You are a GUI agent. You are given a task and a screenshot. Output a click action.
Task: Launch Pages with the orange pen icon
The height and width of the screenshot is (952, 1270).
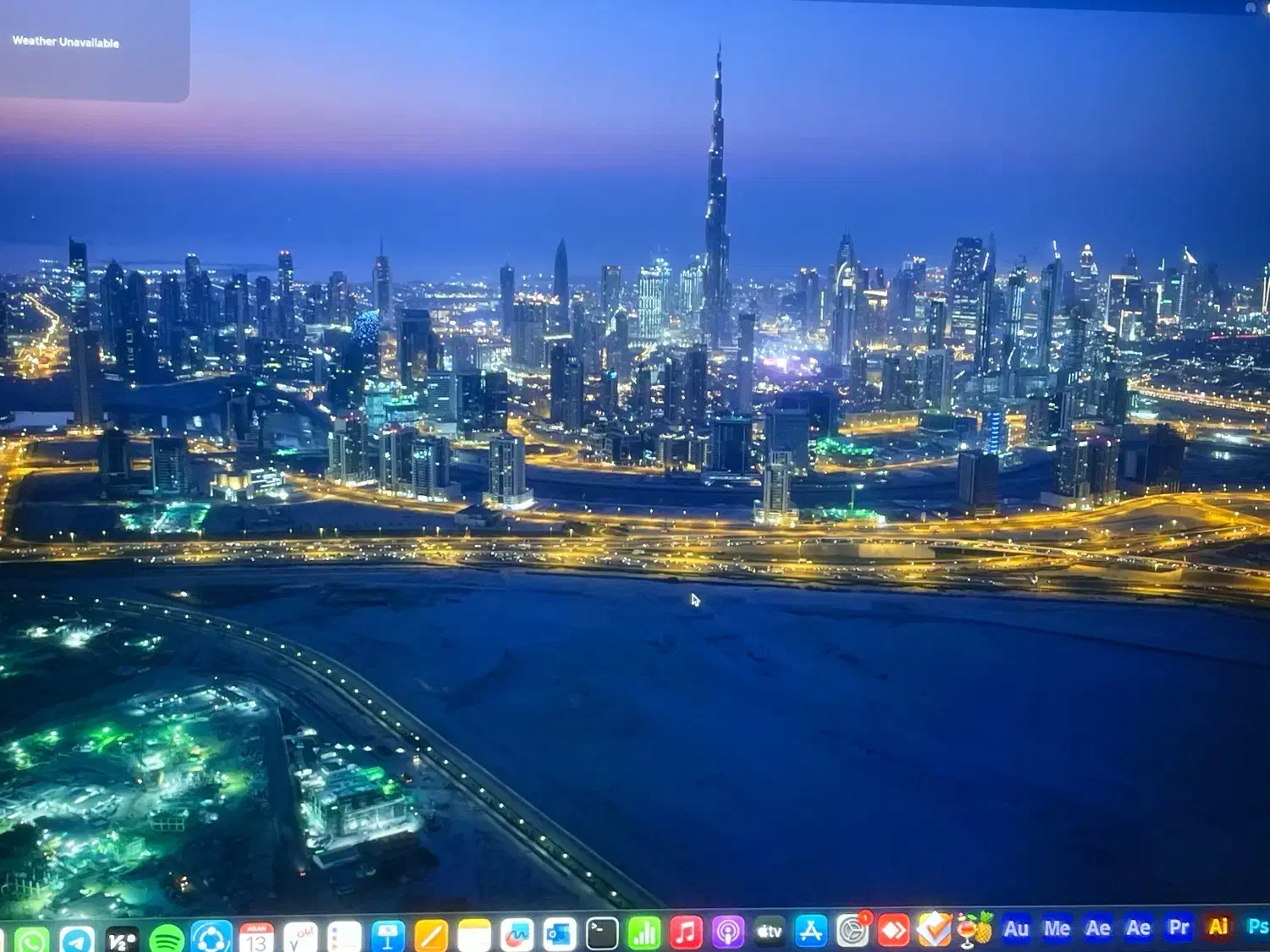coord(431,936)
